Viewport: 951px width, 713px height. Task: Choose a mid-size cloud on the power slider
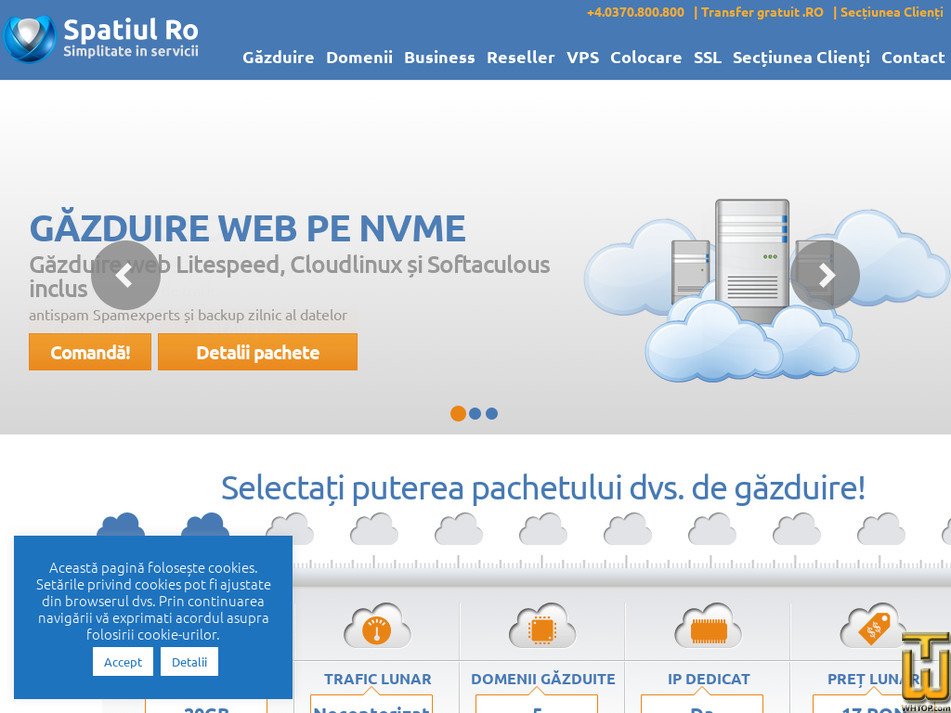[542, 530]
